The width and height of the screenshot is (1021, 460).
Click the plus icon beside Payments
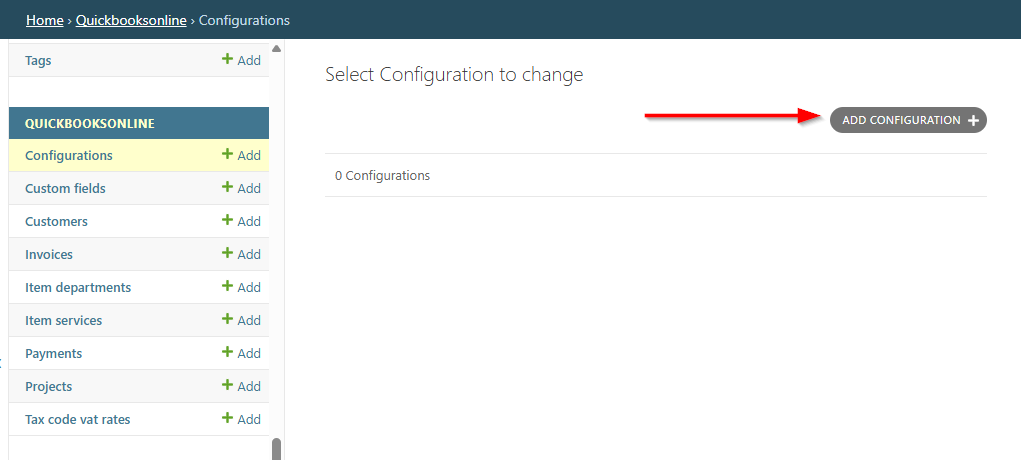[227, 352]
